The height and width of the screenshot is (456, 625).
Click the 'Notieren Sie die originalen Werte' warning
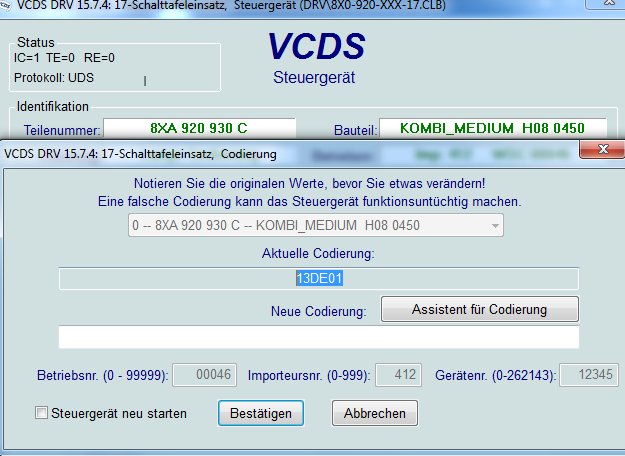(309, 183)
